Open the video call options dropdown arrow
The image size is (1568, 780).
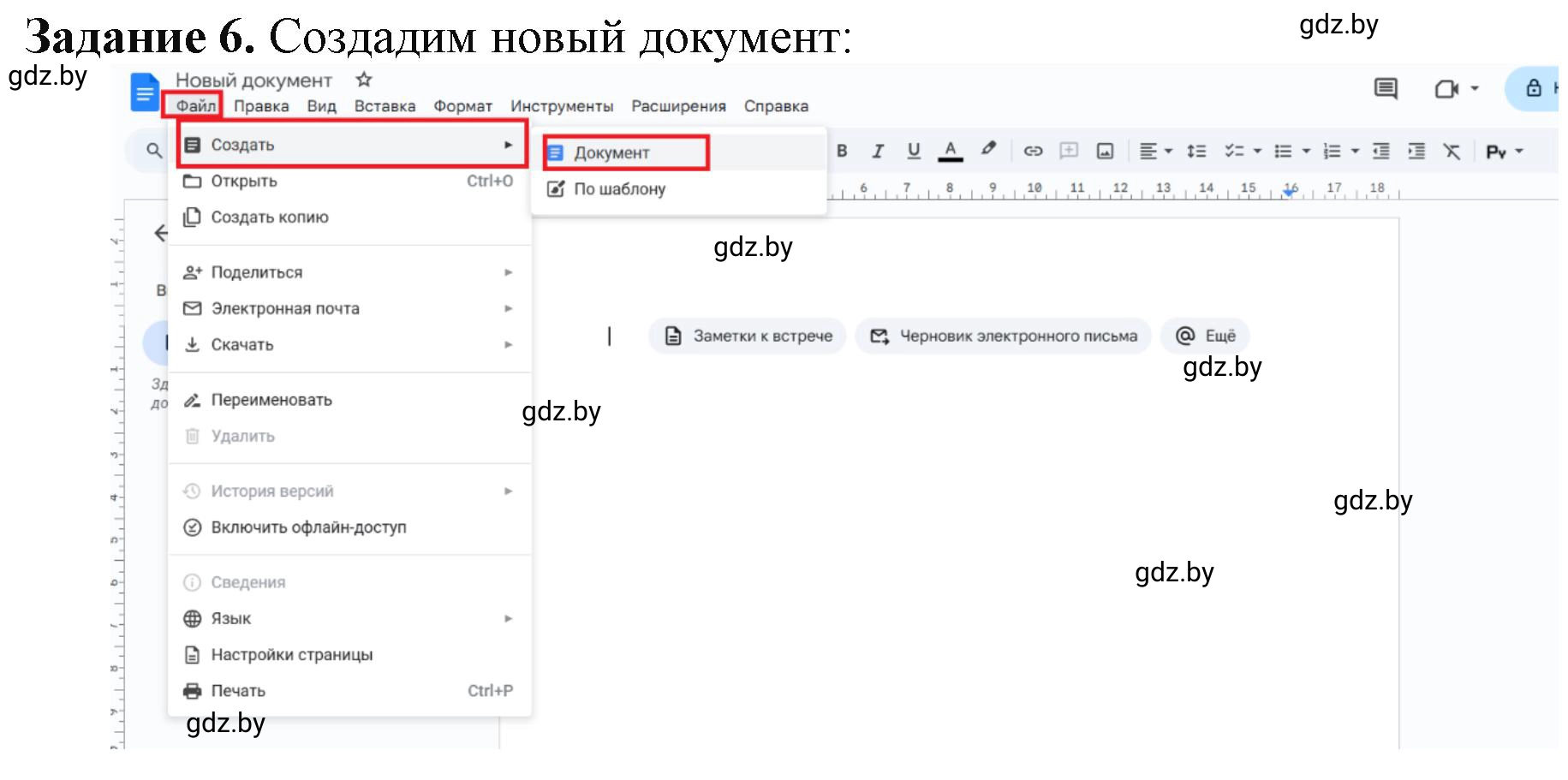(1475, 88)
